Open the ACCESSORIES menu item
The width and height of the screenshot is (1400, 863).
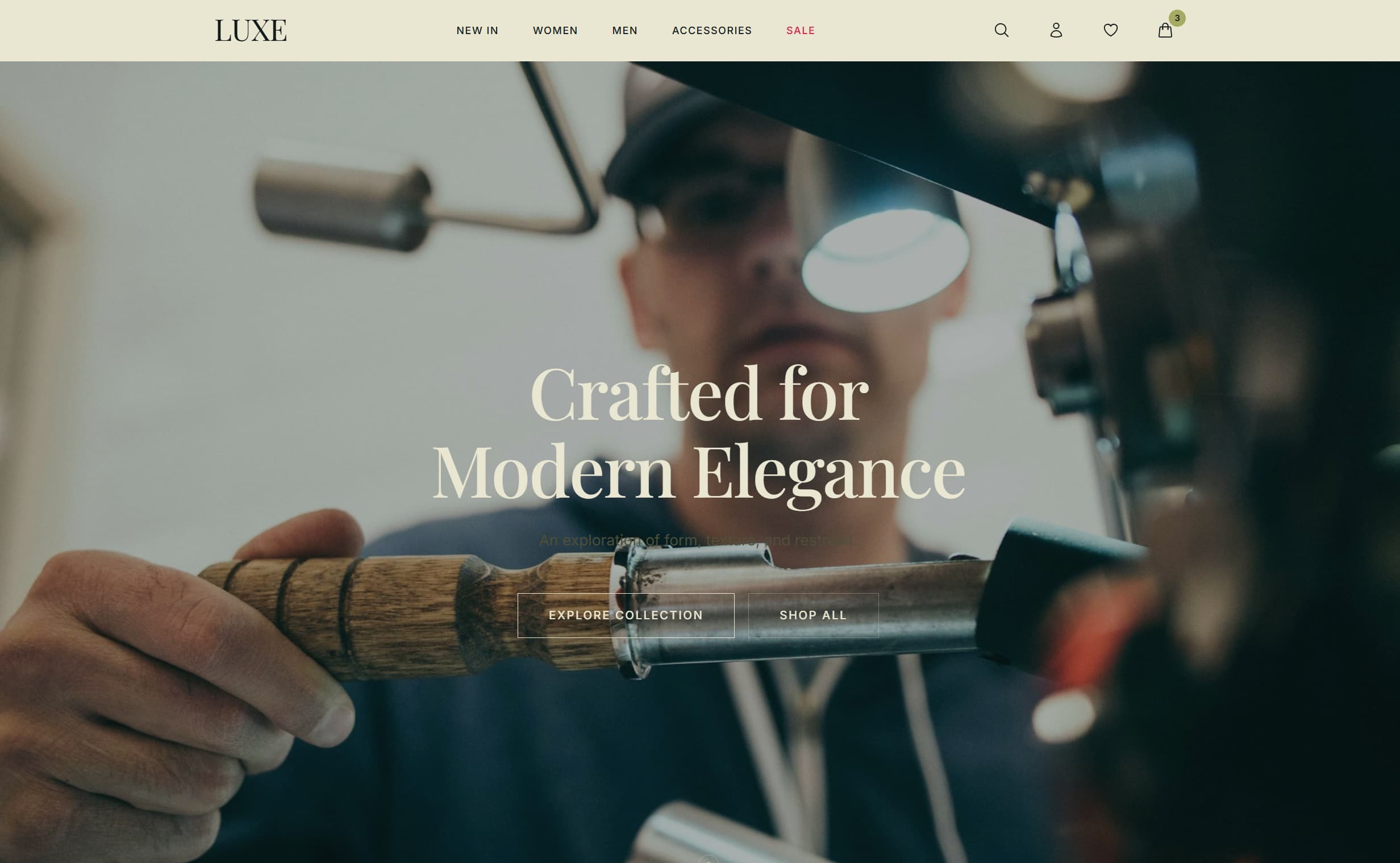pos(711,31)
